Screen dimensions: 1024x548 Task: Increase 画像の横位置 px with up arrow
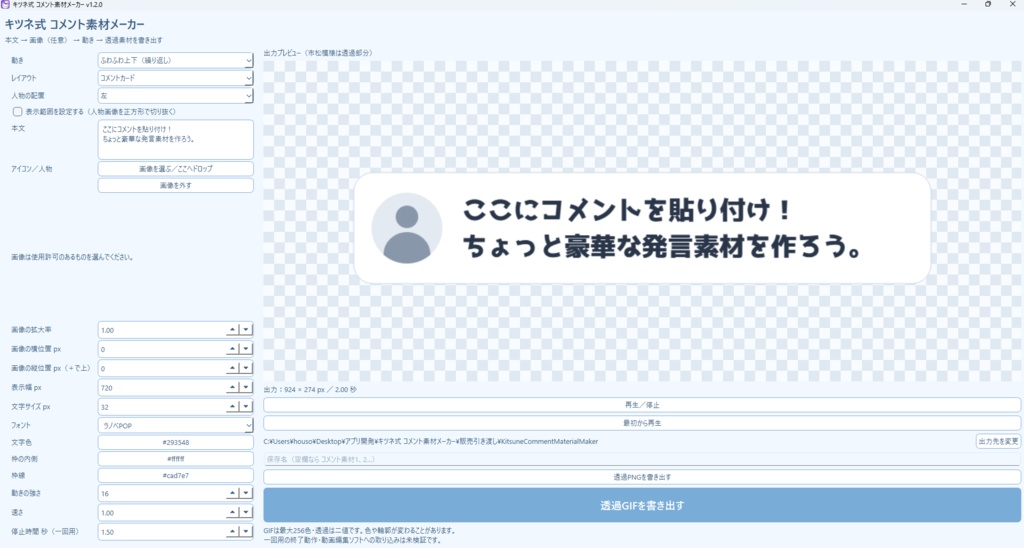[x=232, y=349]
